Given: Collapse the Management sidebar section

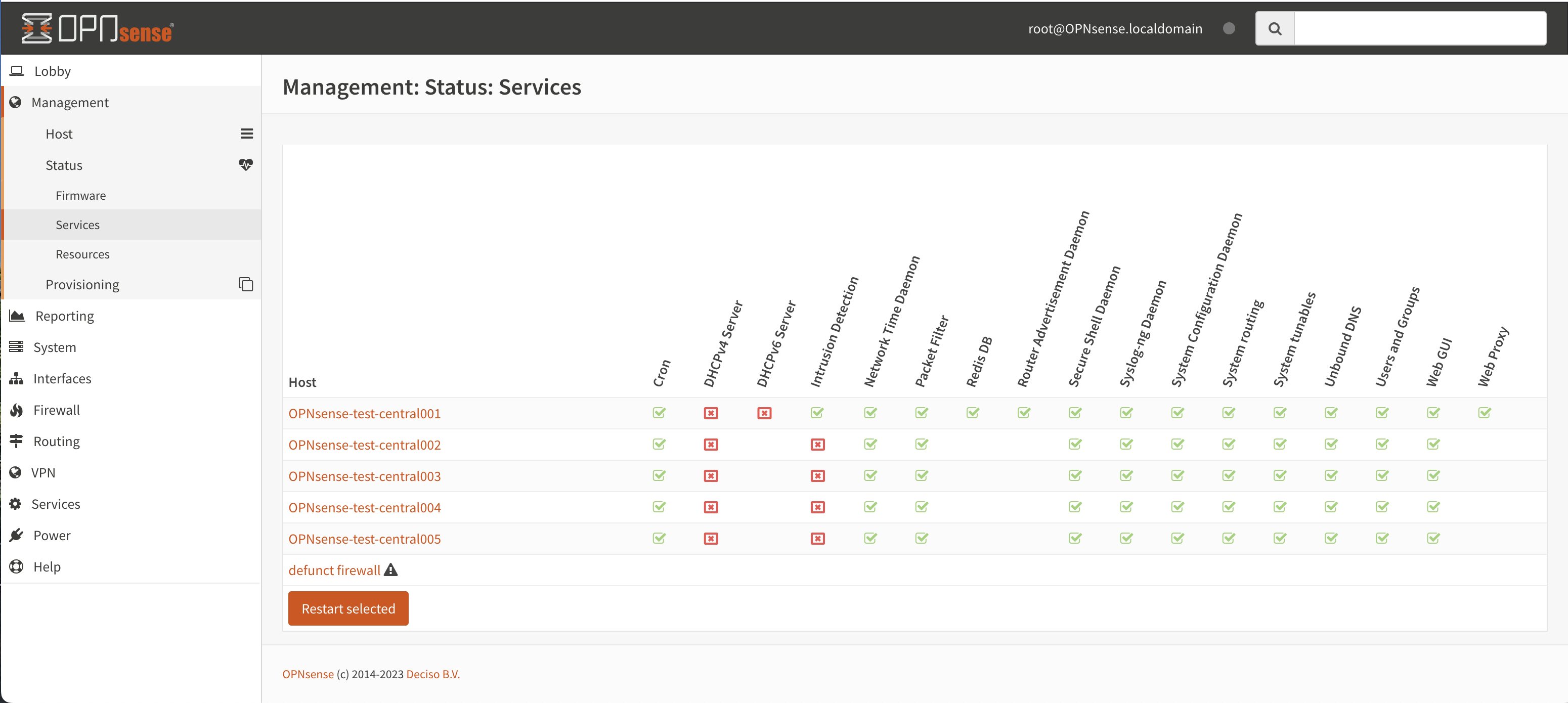Looking at the screenshot, I should [x=70, y=102].
